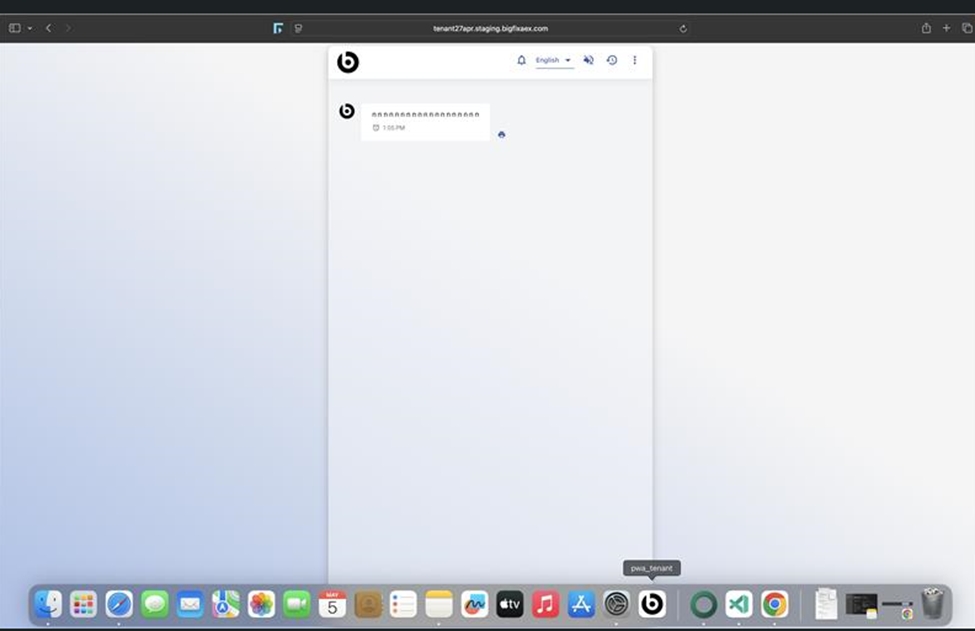This screenshot has width=975, height=631.
Task: Open Contacts from the dock
Action: (x=367, y=604)
